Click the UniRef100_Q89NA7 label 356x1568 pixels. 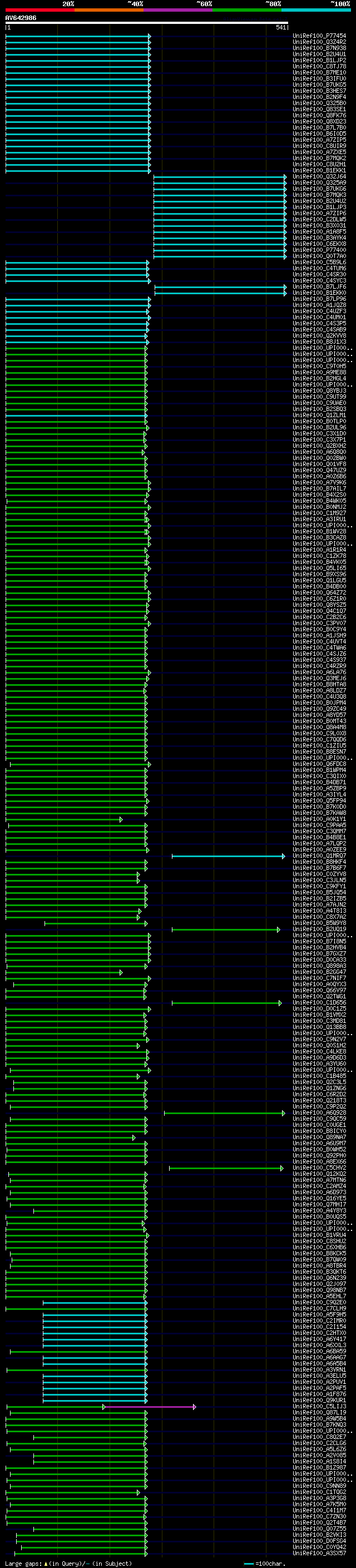[x=319, y=1137]
